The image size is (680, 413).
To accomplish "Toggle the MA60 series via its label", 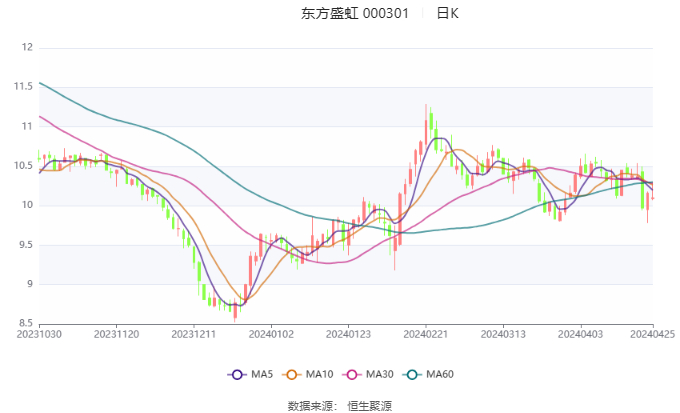I will pos(440,374).
